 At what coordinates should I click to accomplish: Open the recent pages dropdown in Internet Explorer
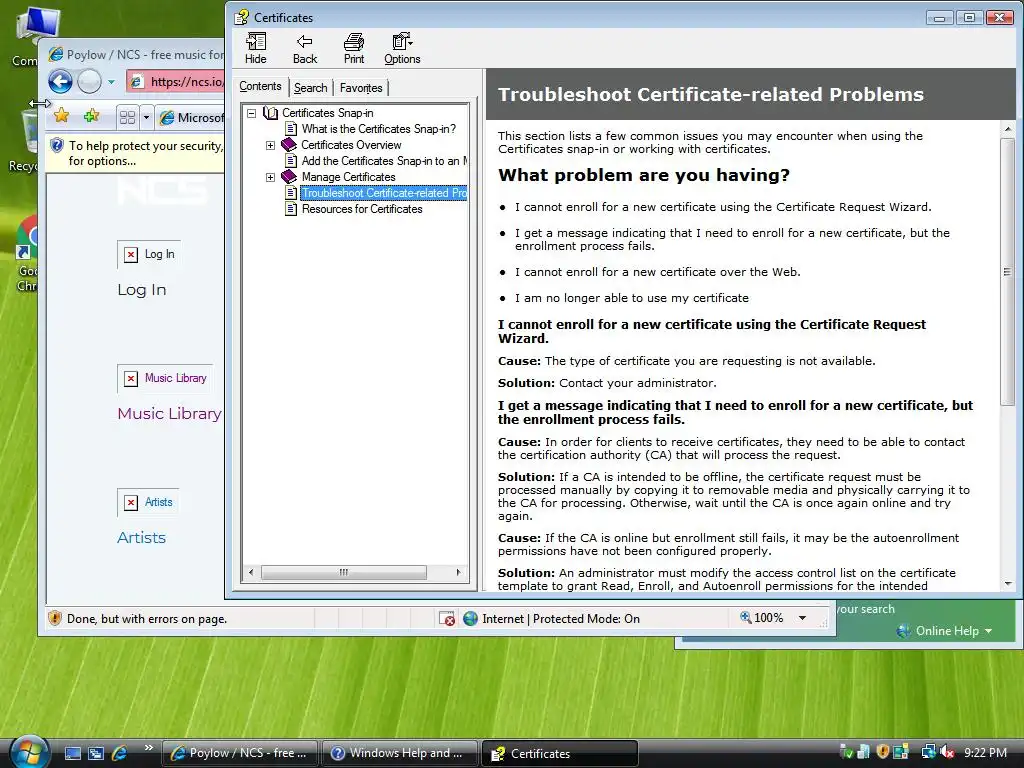pyautogui.click(x=111, y=82)
